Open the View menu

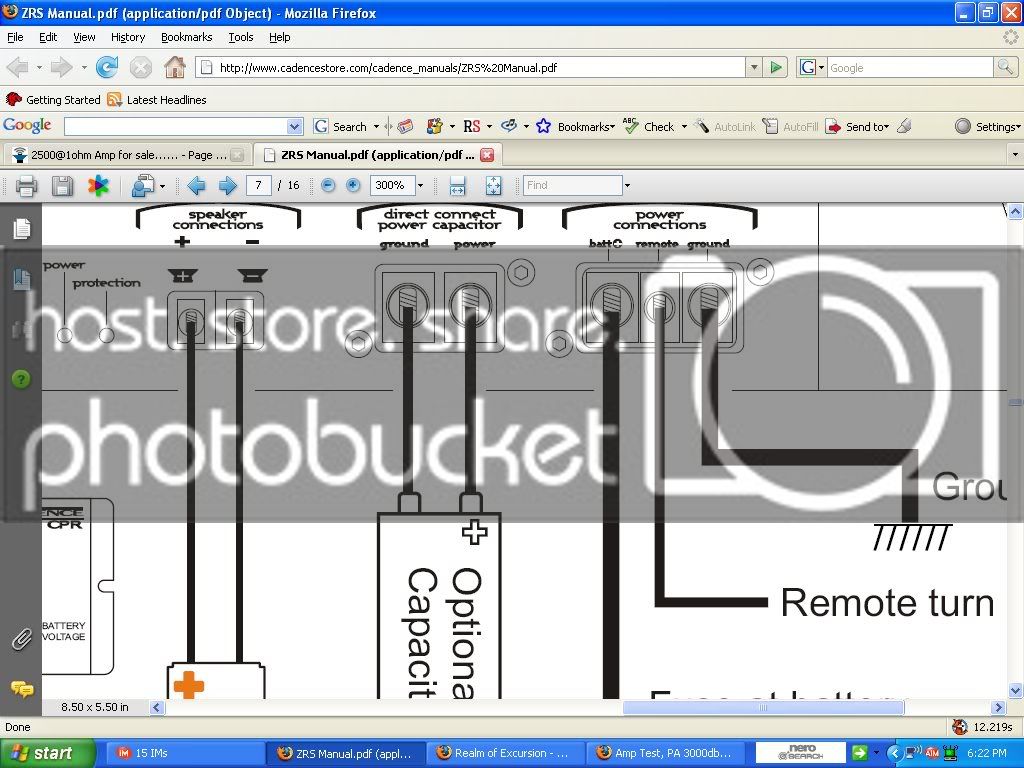[x=84, y=37]
